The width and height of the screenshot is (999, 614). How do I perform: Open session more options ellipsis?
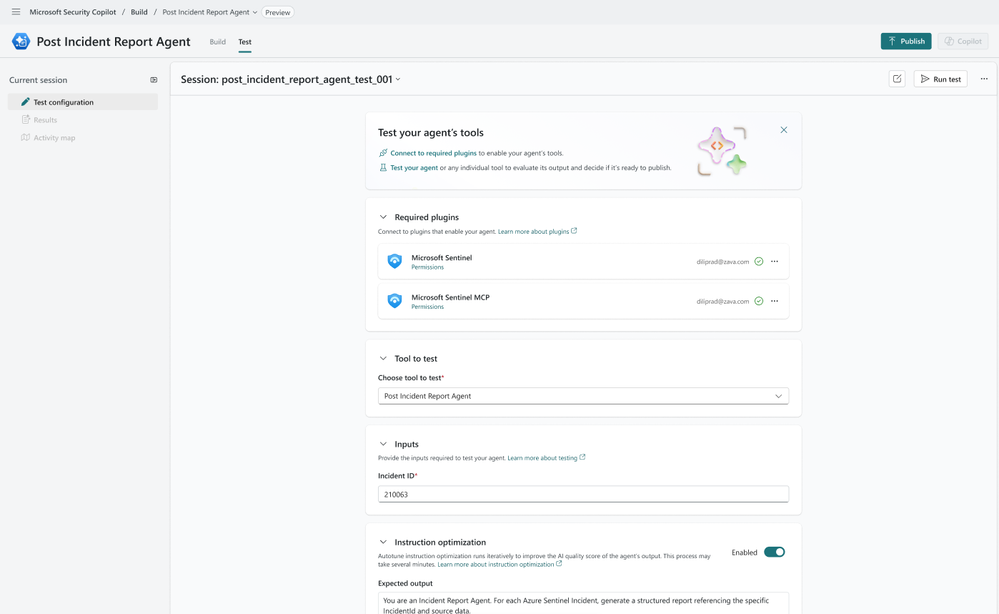pyautogui.click(x=984, y=79)
